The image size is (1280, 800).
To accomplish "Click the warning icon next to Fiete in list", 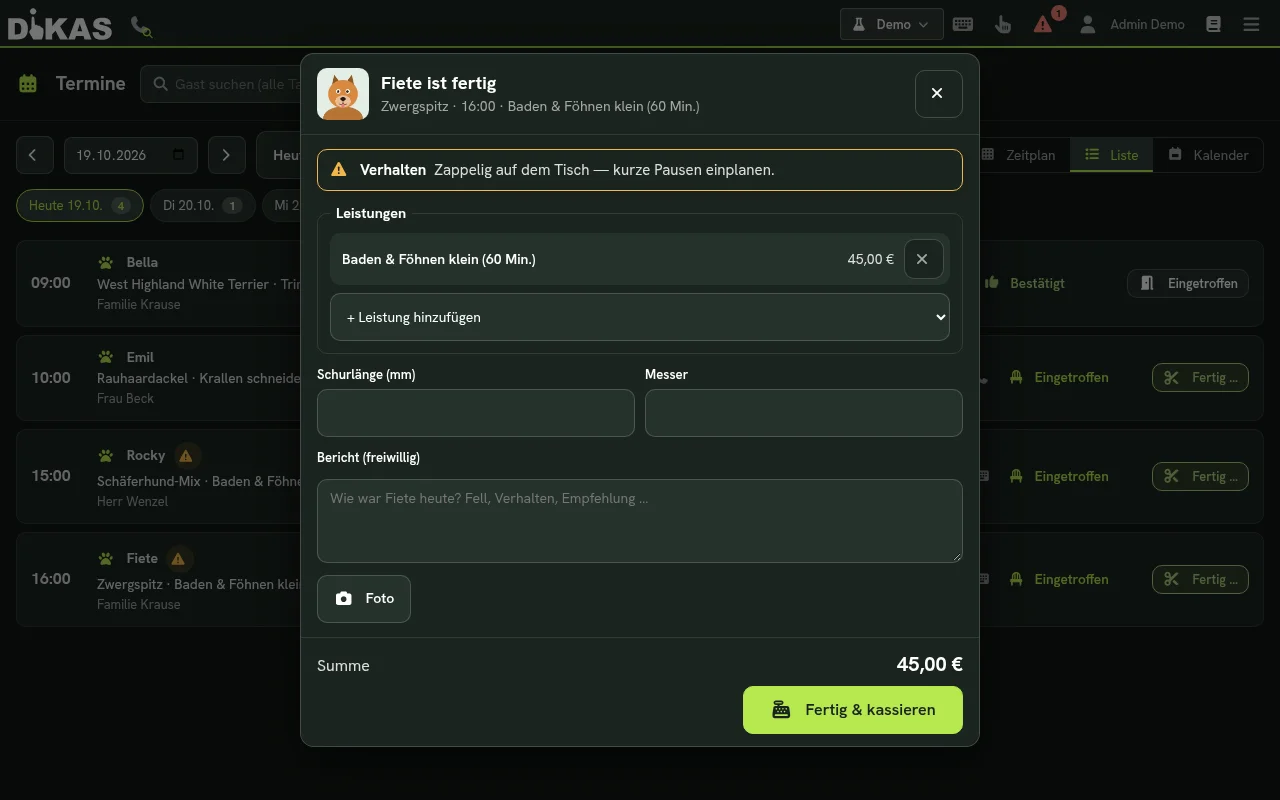I will pos(178,559).
